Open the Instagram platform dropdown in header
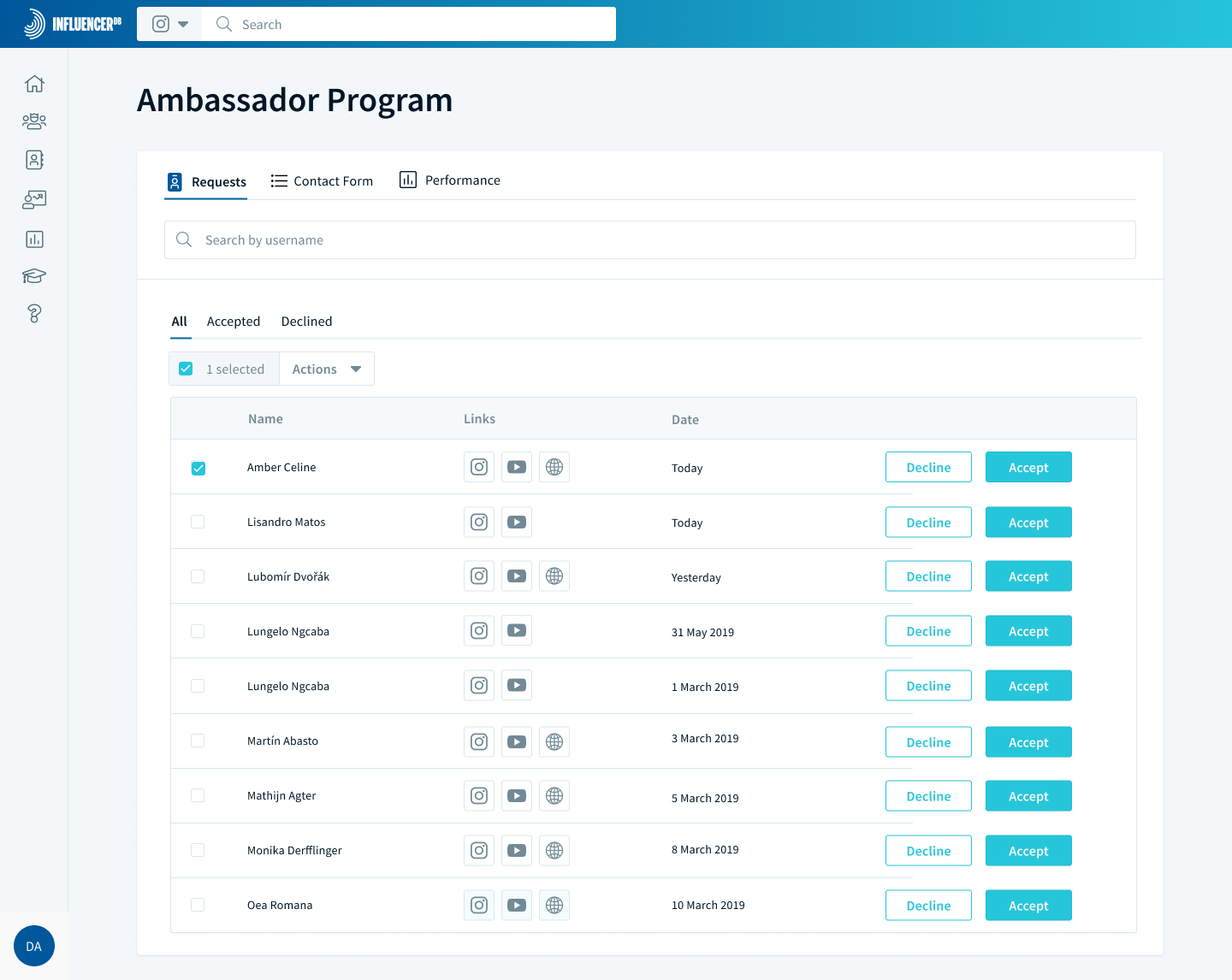 [x=169, y=24]
